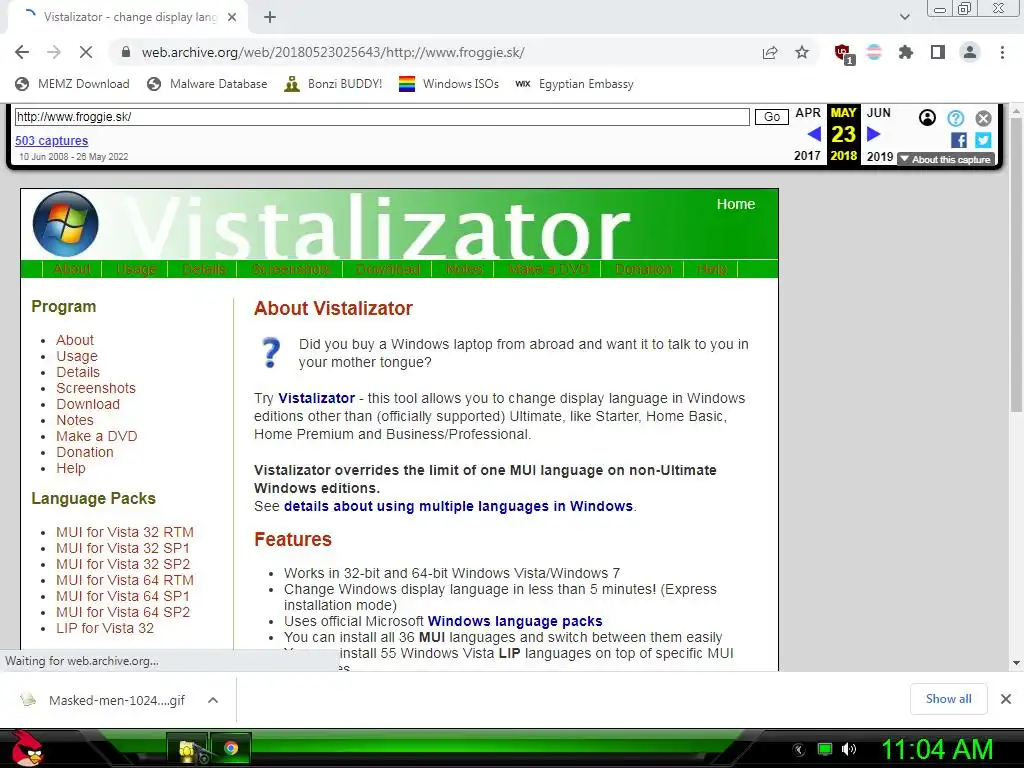Expand Masked-men gif download options chevron

[x=212, y=700]
